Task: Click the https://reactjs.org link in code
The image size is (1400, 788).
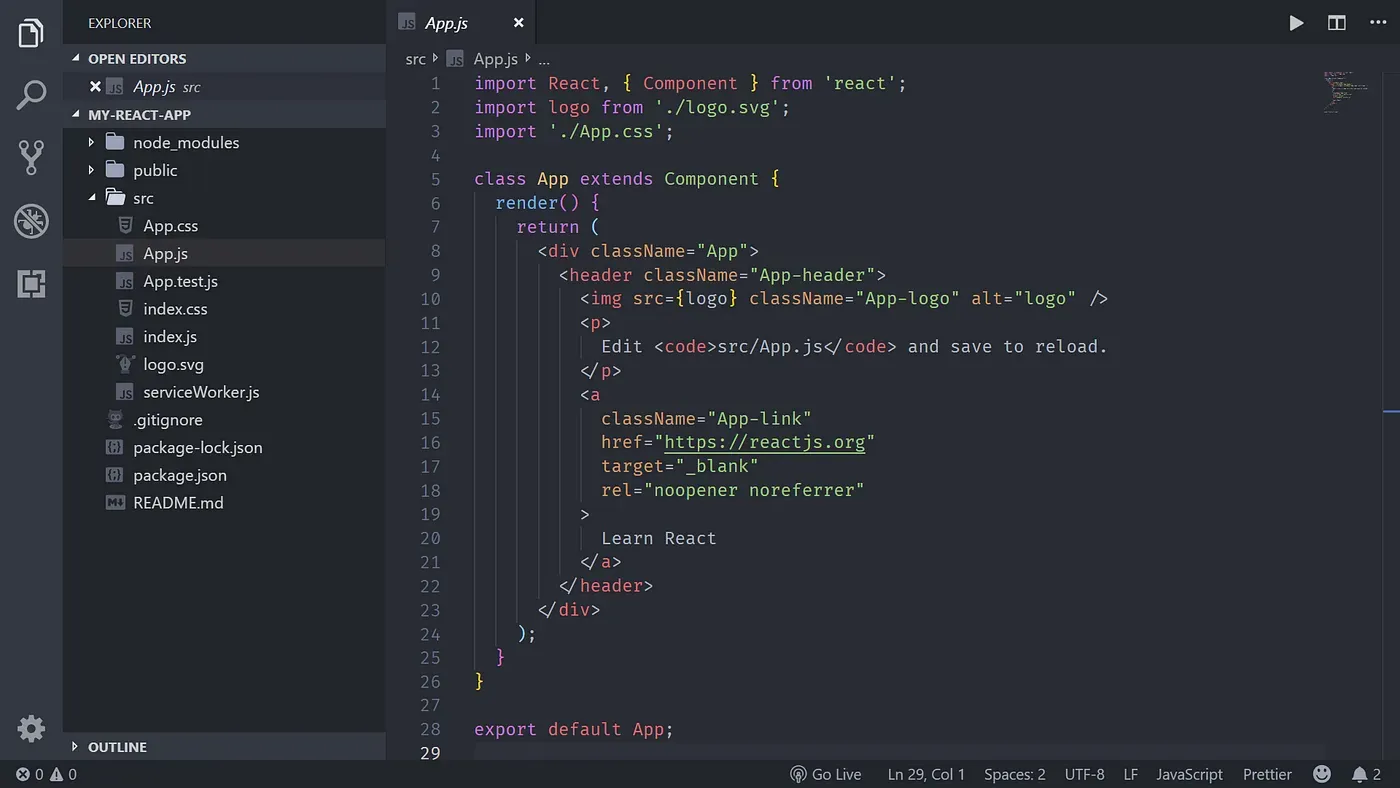Action: (x=765, y=442)
